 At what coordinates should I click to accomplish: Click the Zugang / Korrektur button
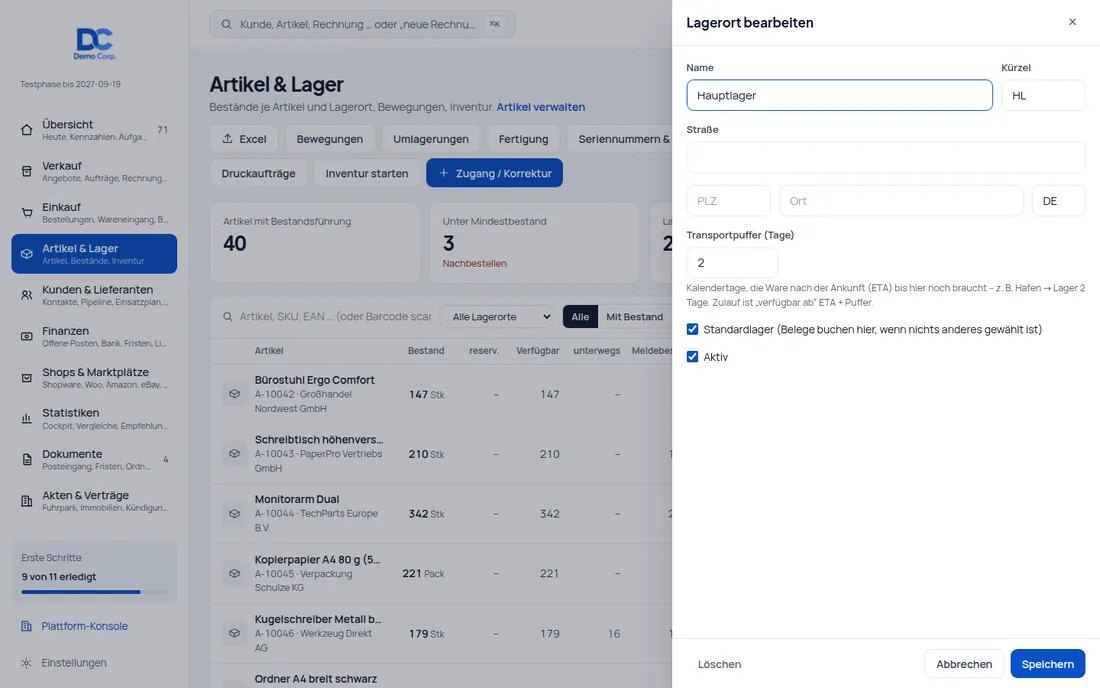coord(495,173)
